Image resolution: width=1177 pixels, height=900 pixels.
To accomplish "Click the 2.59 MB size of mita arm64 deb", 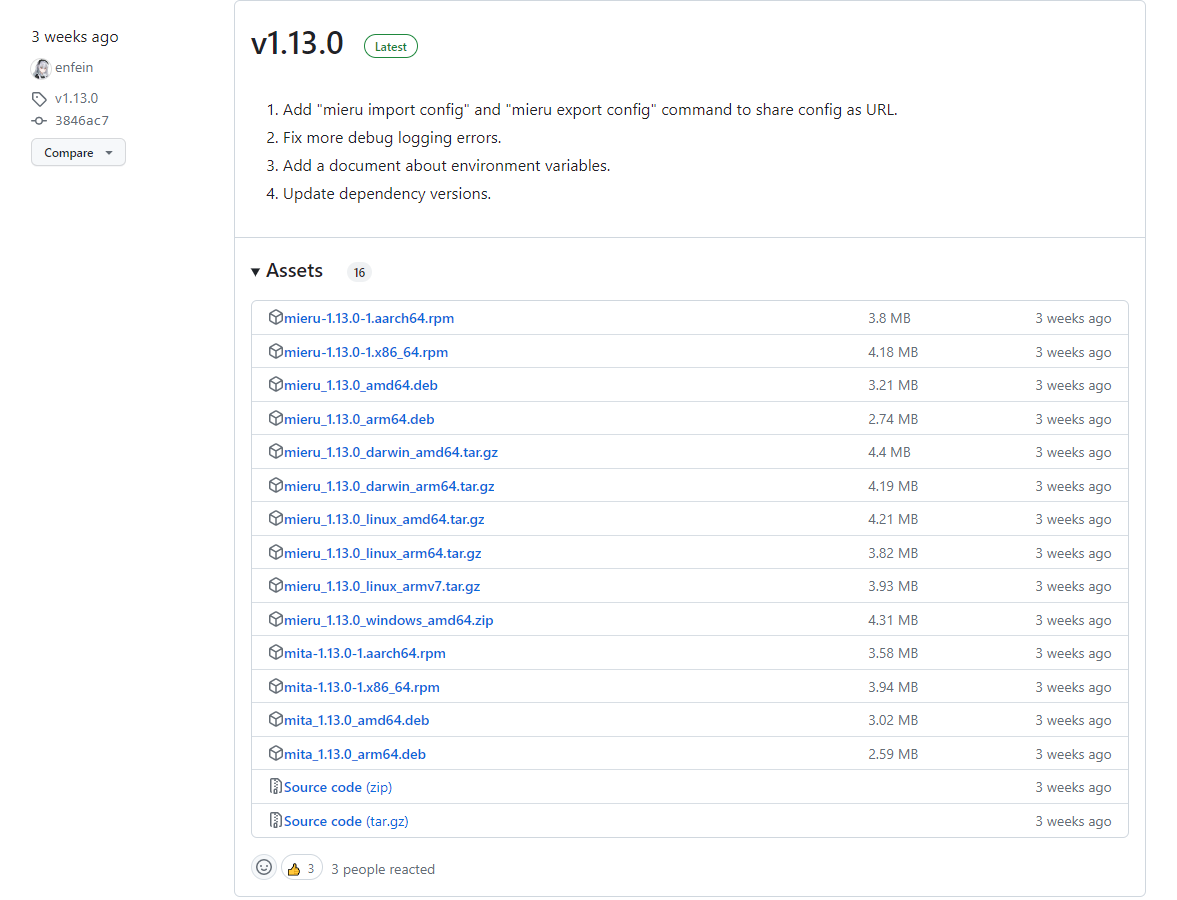I will coord(893,754).
